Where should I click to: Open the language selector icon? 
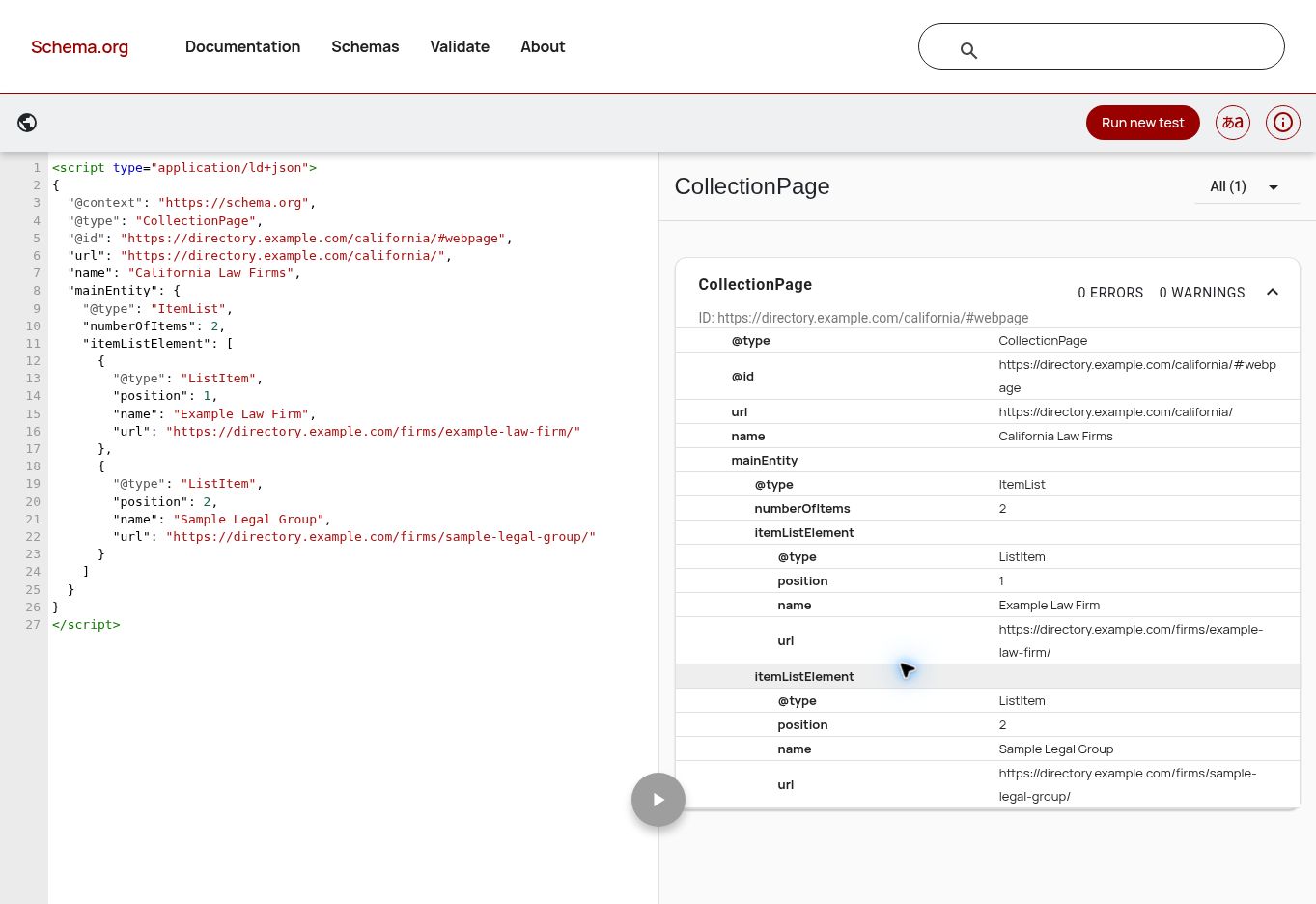pyautogui.click(x=1233, y=123)
